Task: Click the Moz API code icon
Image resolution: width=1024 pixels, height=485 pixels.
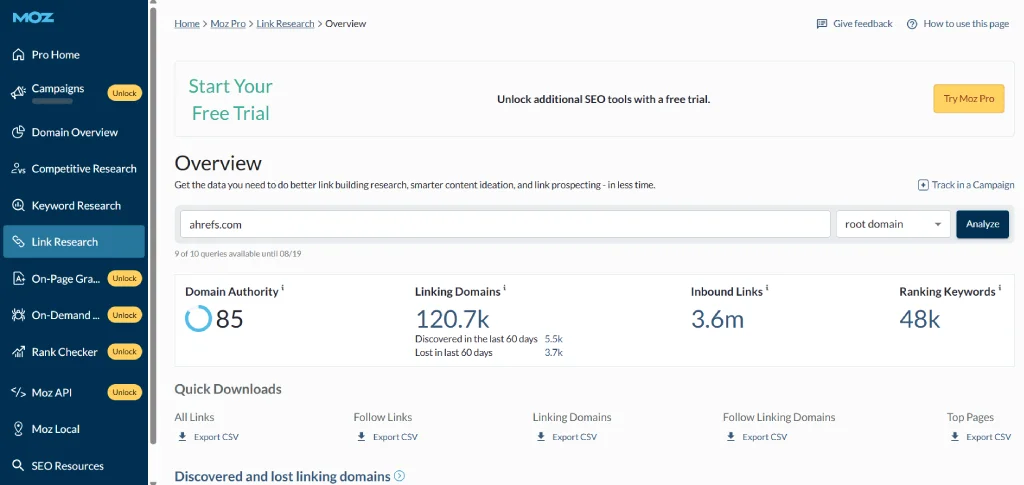Action: [x=18, y=392]
